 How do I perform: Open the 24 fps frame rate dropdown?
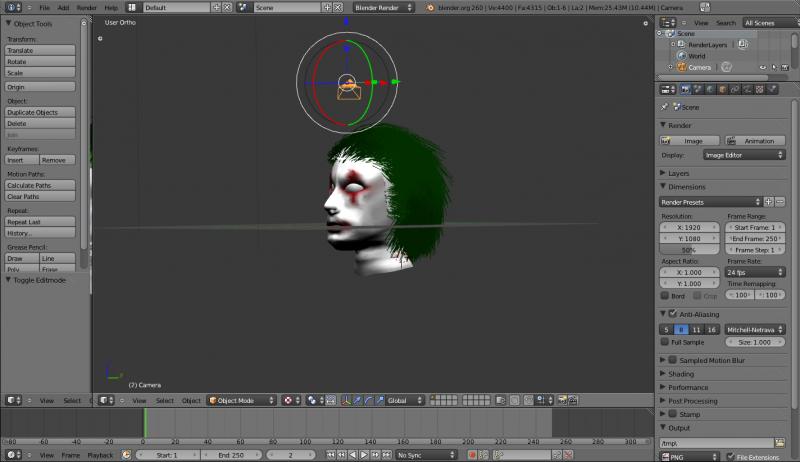[x=755, y=272]
